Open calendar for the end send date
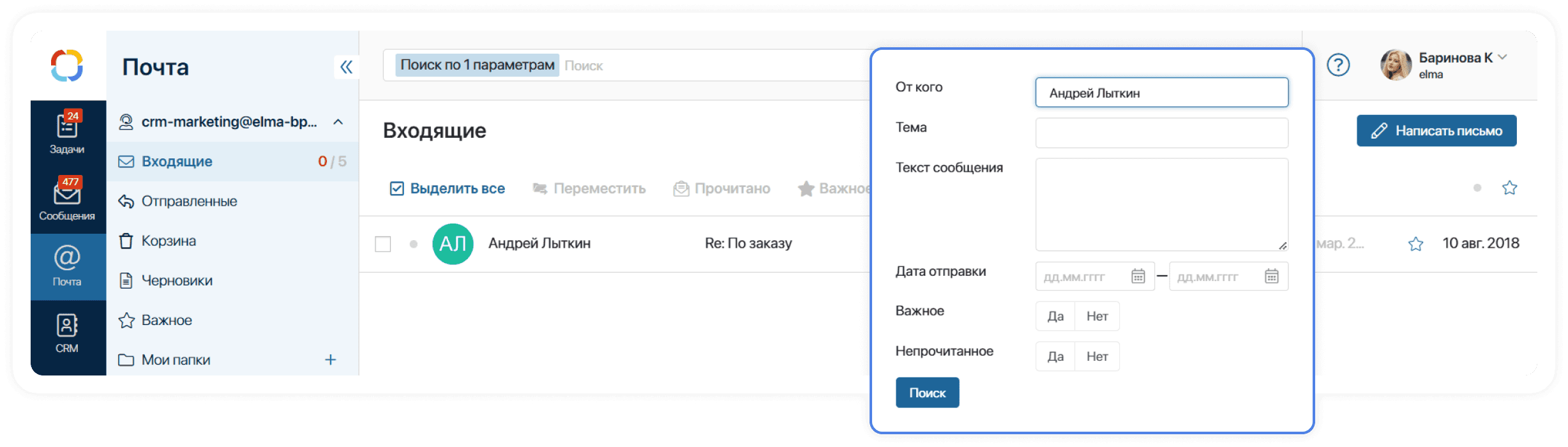1568x447 pixels. coord(1271,277)
